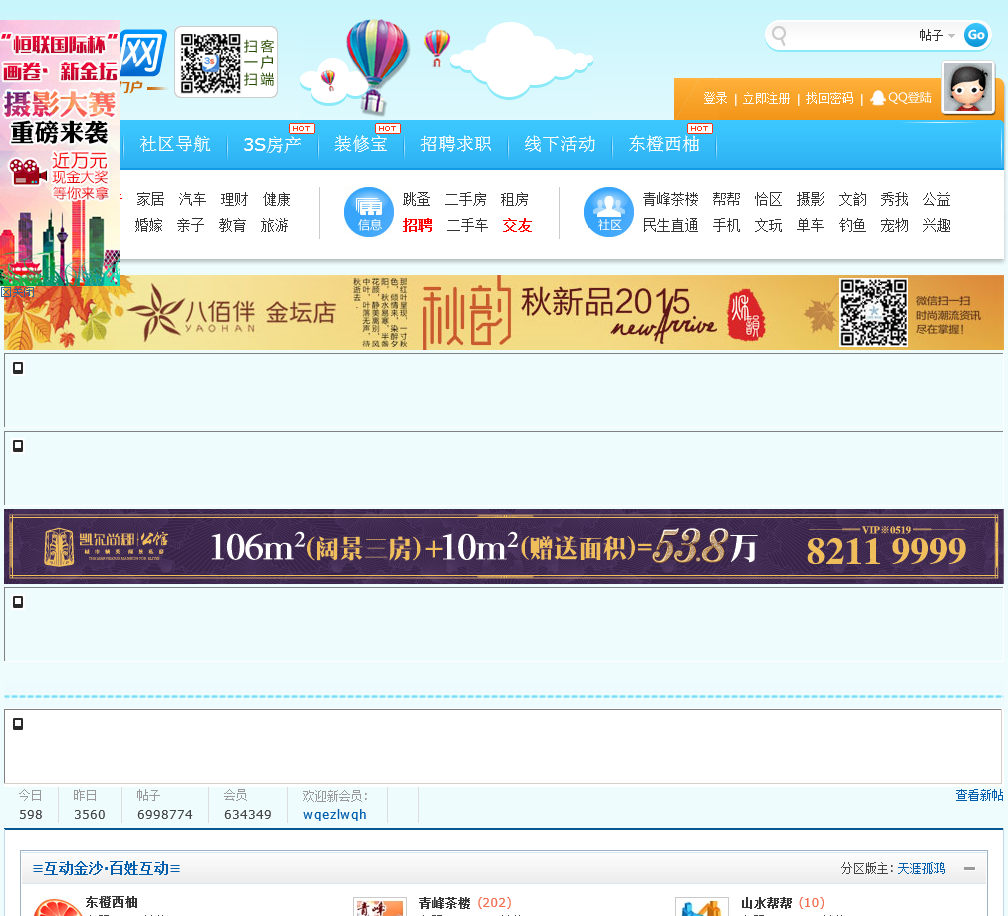Click the QQ penguin login icon
This screenshot has width=1008, height=916.
pyautogui.click(x=878, y=98)
